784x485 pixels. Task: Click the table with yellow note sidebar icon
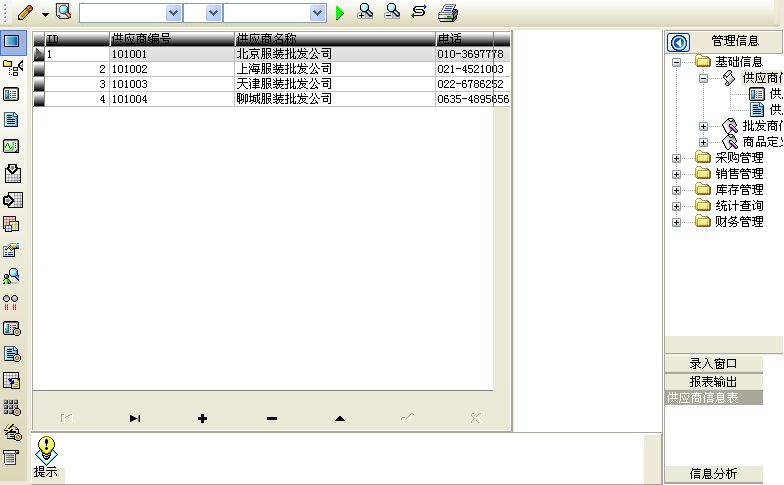coord(12,380)
